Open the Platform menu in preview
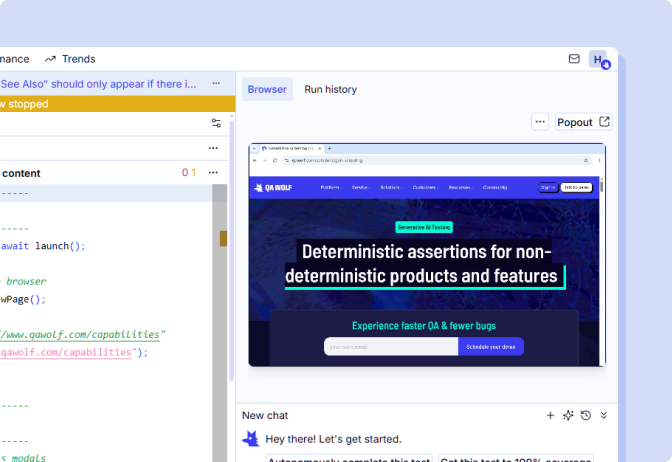This screenshot has width=672, height=462. click(x=330, y=187)
